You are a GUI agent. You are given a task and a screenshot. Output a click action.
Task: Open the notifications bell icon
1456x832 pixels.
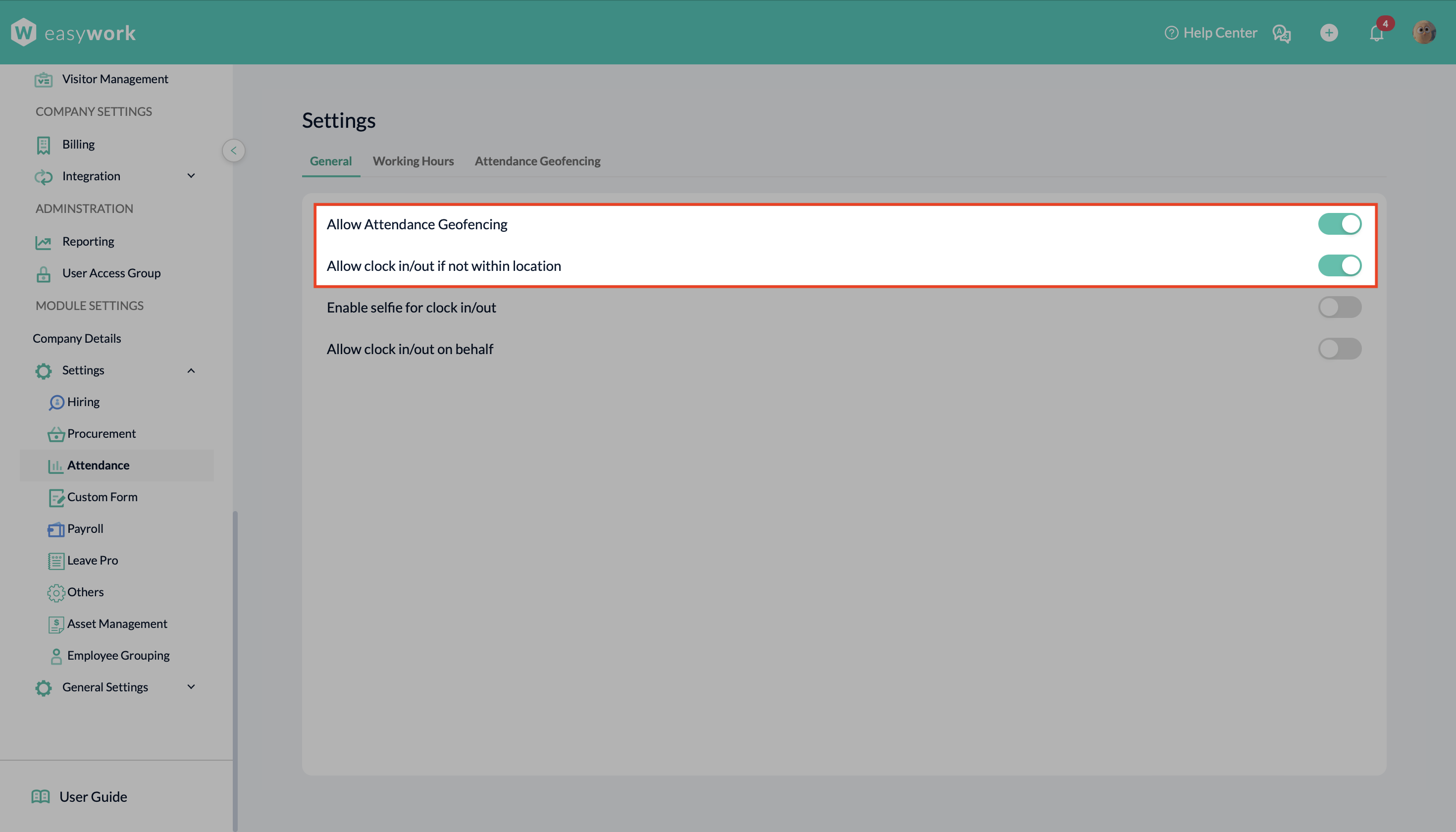click(1377, 33)
